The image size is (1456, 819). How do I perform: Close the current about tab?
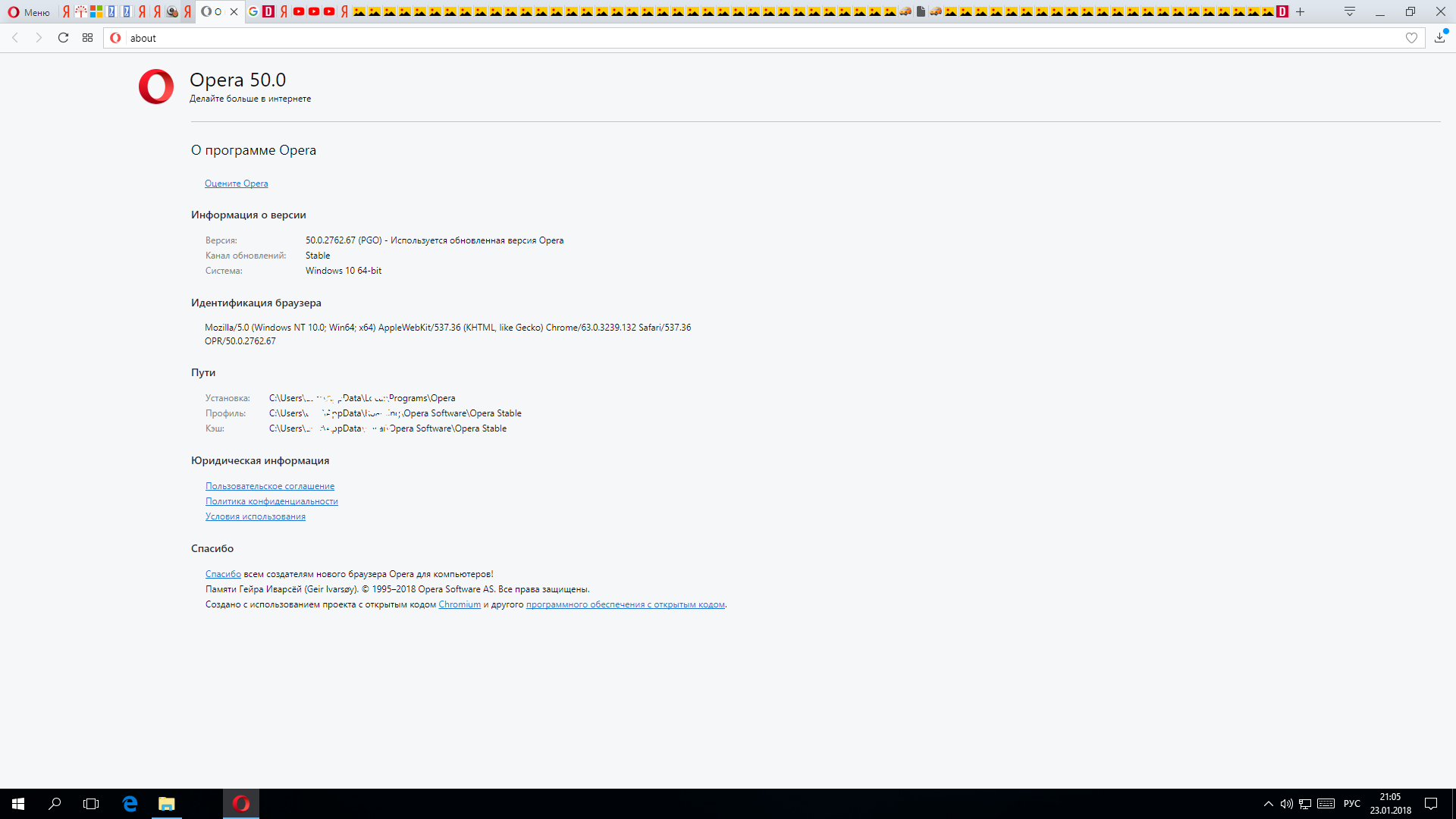pyautogui.click(x=234, y=12)
